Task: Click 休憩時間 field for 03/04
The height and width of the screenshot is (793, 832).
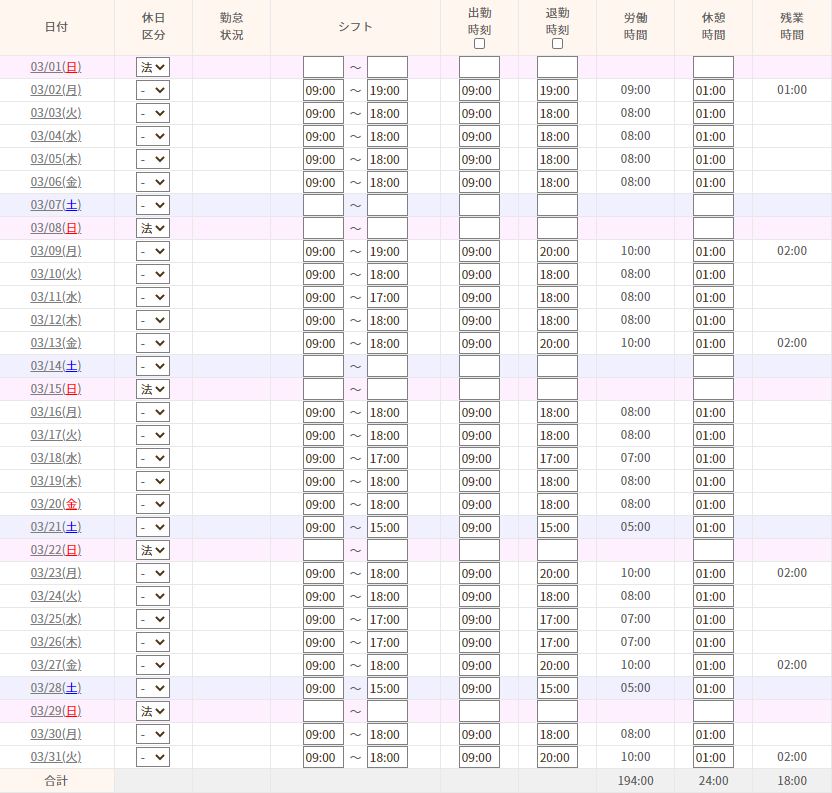Action: [x=713, y=136]
